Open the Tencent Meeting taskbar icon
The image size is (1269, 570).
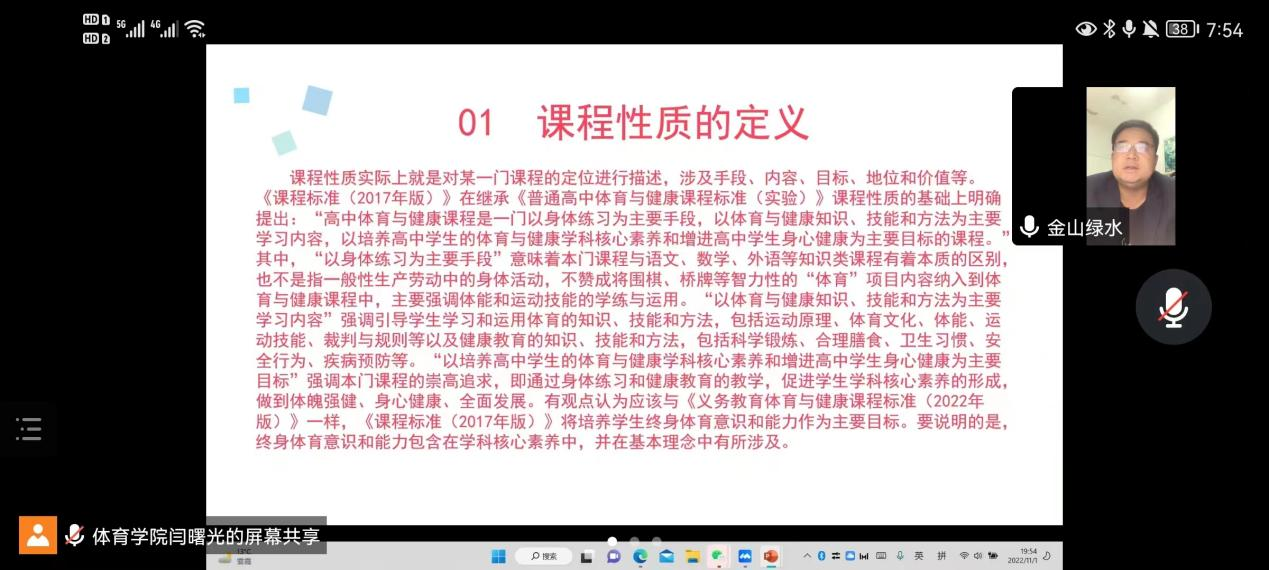[x=744, y=556]
